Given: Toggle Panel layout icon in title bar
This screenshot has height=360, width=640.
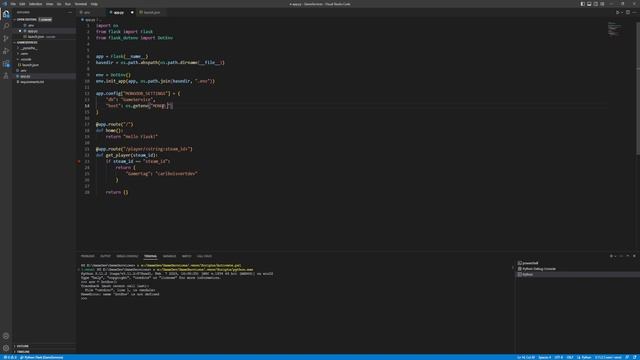Looking at the screenshot, I should 589,4.
